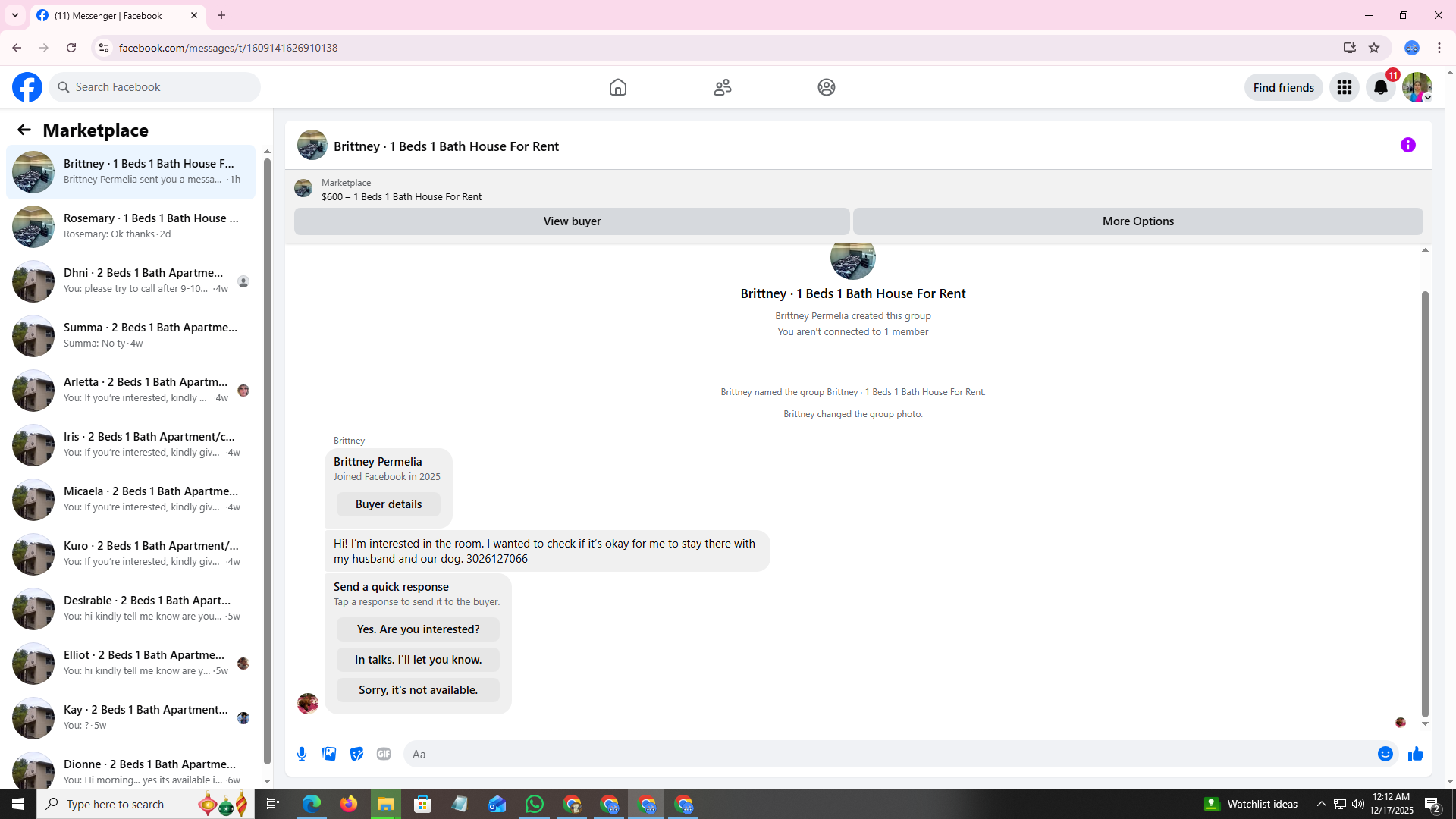Open the Kuro 2 Beds conversation

(130, 554)
